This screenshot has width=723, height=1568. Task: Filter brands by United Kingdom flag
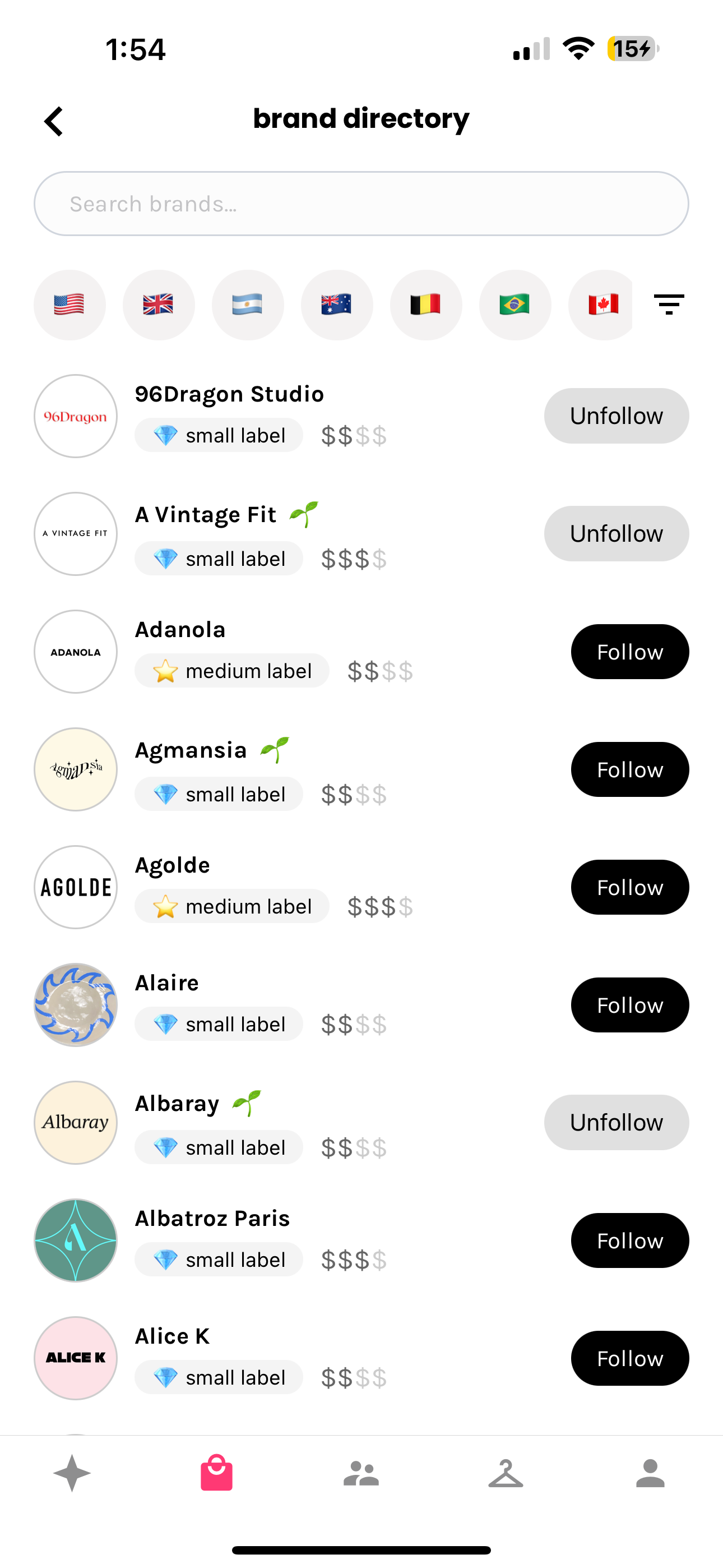click(x=158, y=305)
